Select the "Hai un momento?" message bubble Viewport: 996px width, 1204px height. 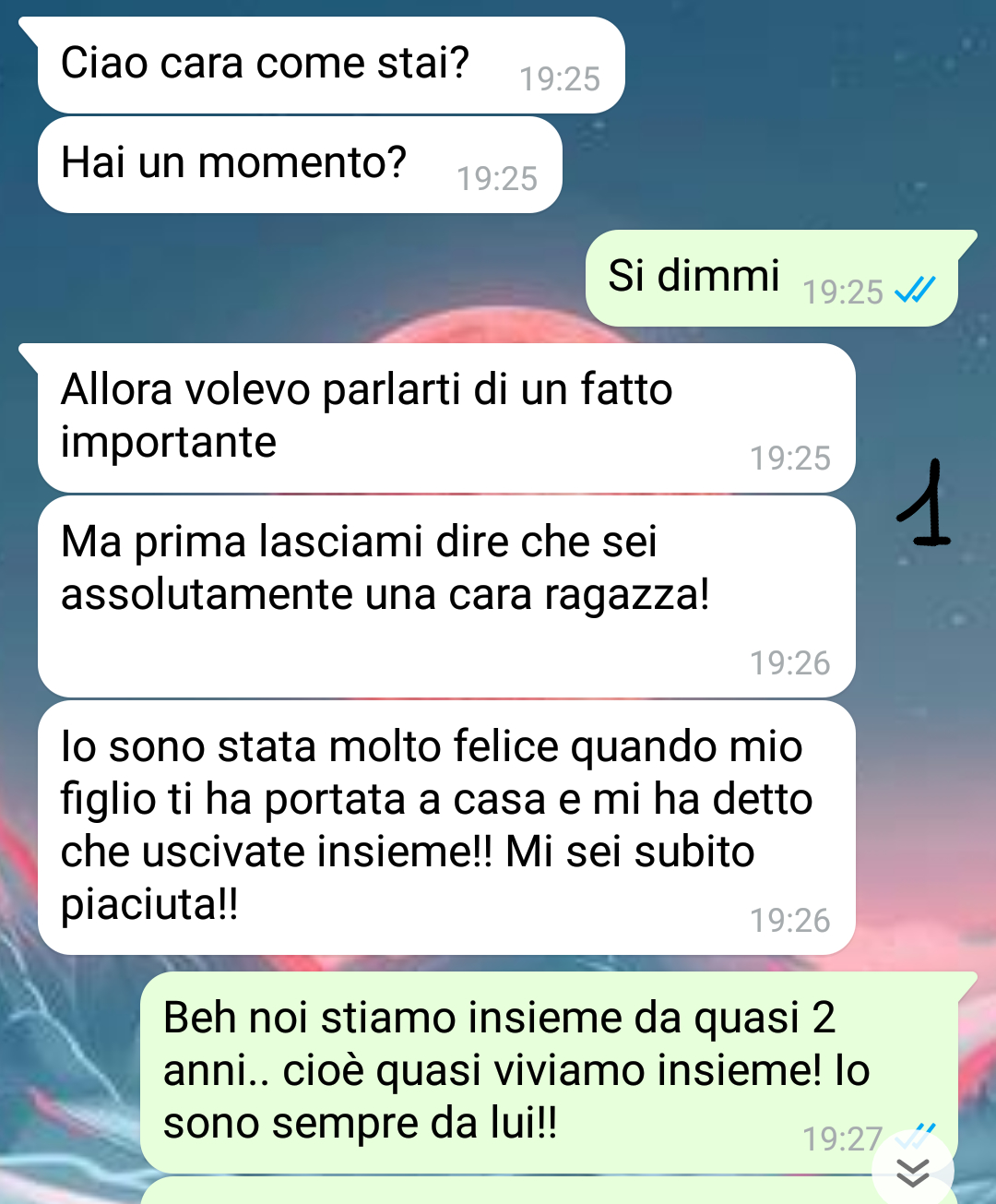300,165
